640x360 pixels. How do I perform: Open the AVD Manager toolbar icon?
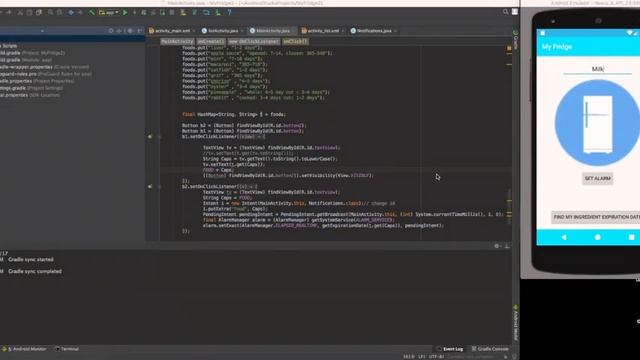[x=184, y=13]
